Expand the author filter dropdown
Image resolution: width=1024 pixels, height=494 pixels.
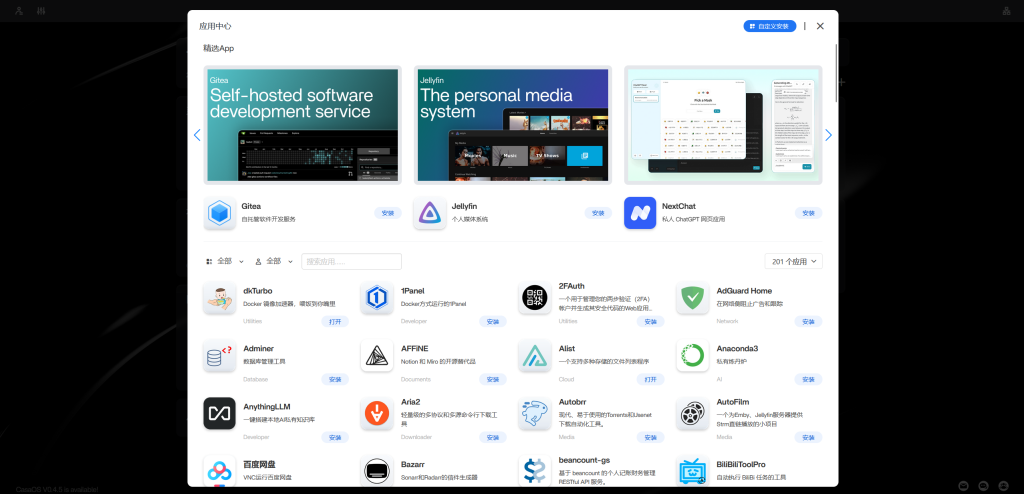pyautogui.click(x=274, y=261)
